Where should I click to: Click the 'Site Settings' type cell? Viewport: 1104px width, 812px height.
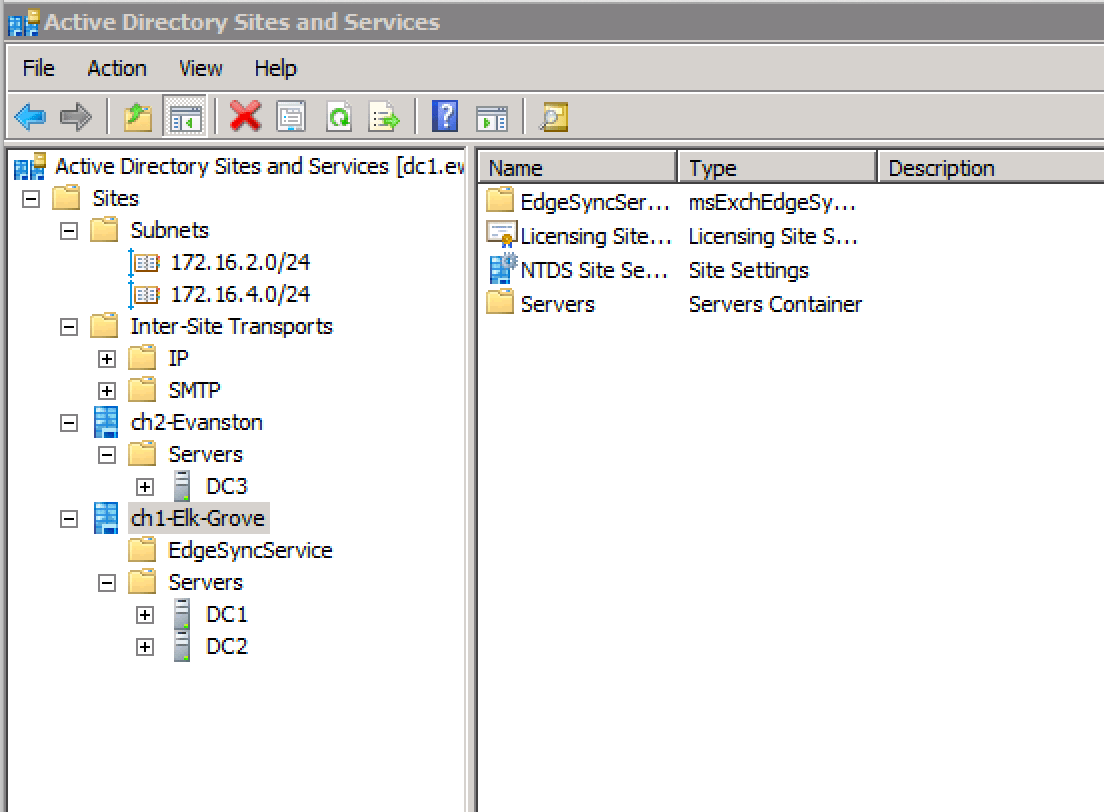(748, 270)
